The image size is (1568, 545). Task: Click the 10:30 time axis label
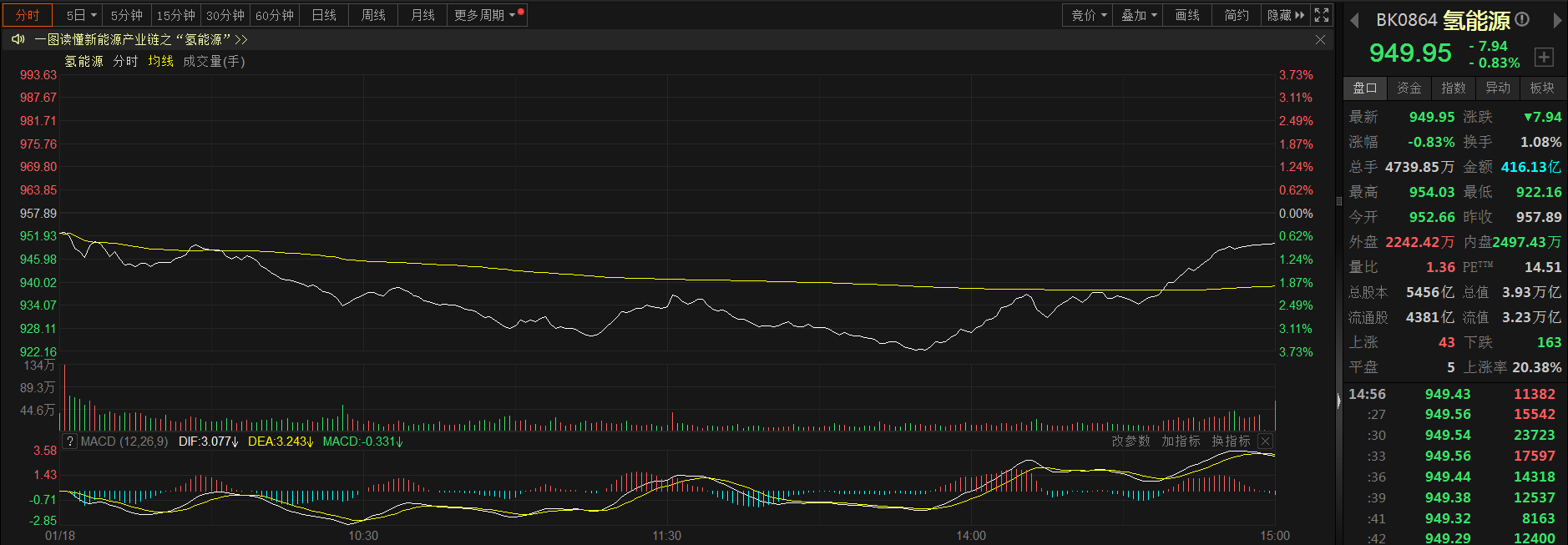(363, 536)
